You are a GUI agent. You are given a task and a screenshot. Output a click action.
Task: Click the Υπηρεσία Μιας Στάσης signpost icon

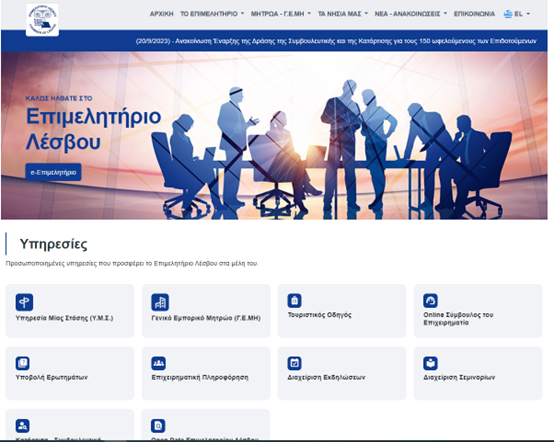point(24,302)
